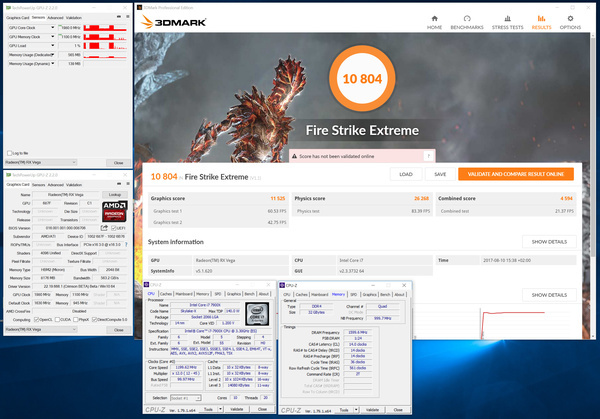Viewport: 600px width, 419px height.
Task: Click the LOAD button in 3DMark
Action: tap(406, 174)
